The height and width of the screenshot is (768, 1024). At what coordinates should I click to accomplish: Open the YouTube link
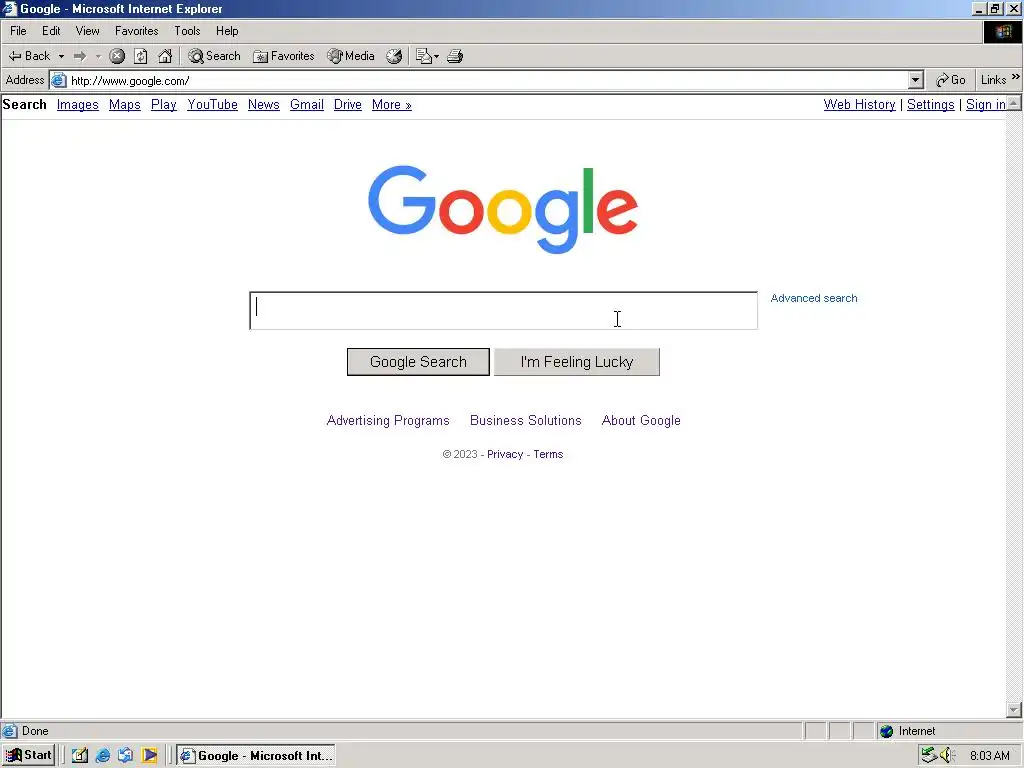tap(212, 104)
